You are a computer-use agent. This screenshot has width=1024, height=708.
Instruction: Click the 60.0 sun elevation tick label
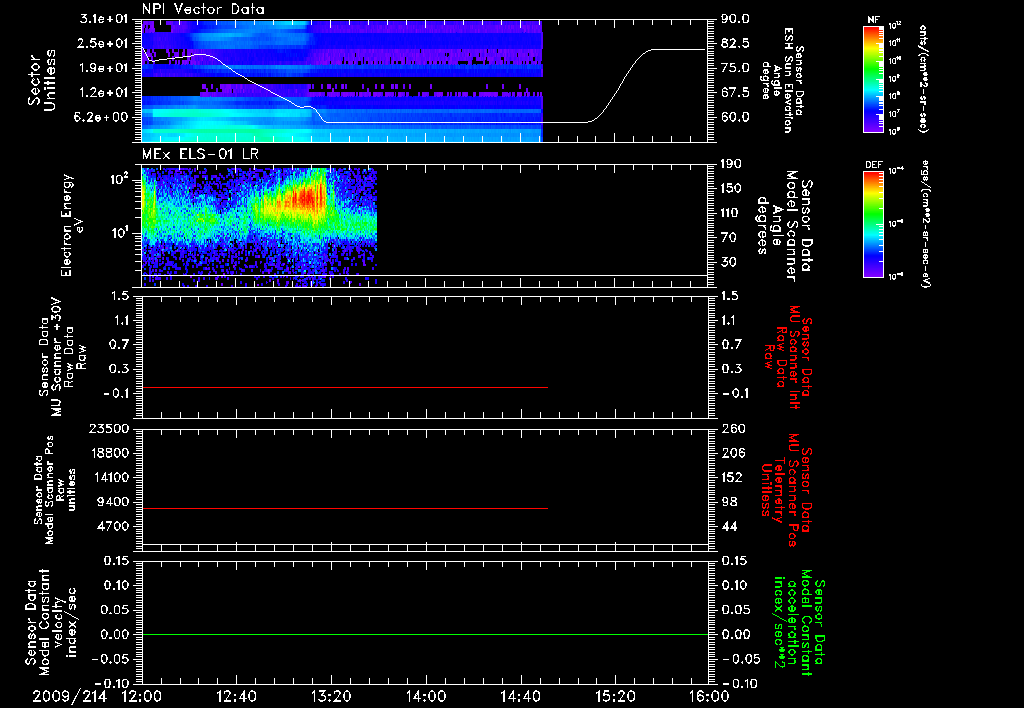coord(735,118)
